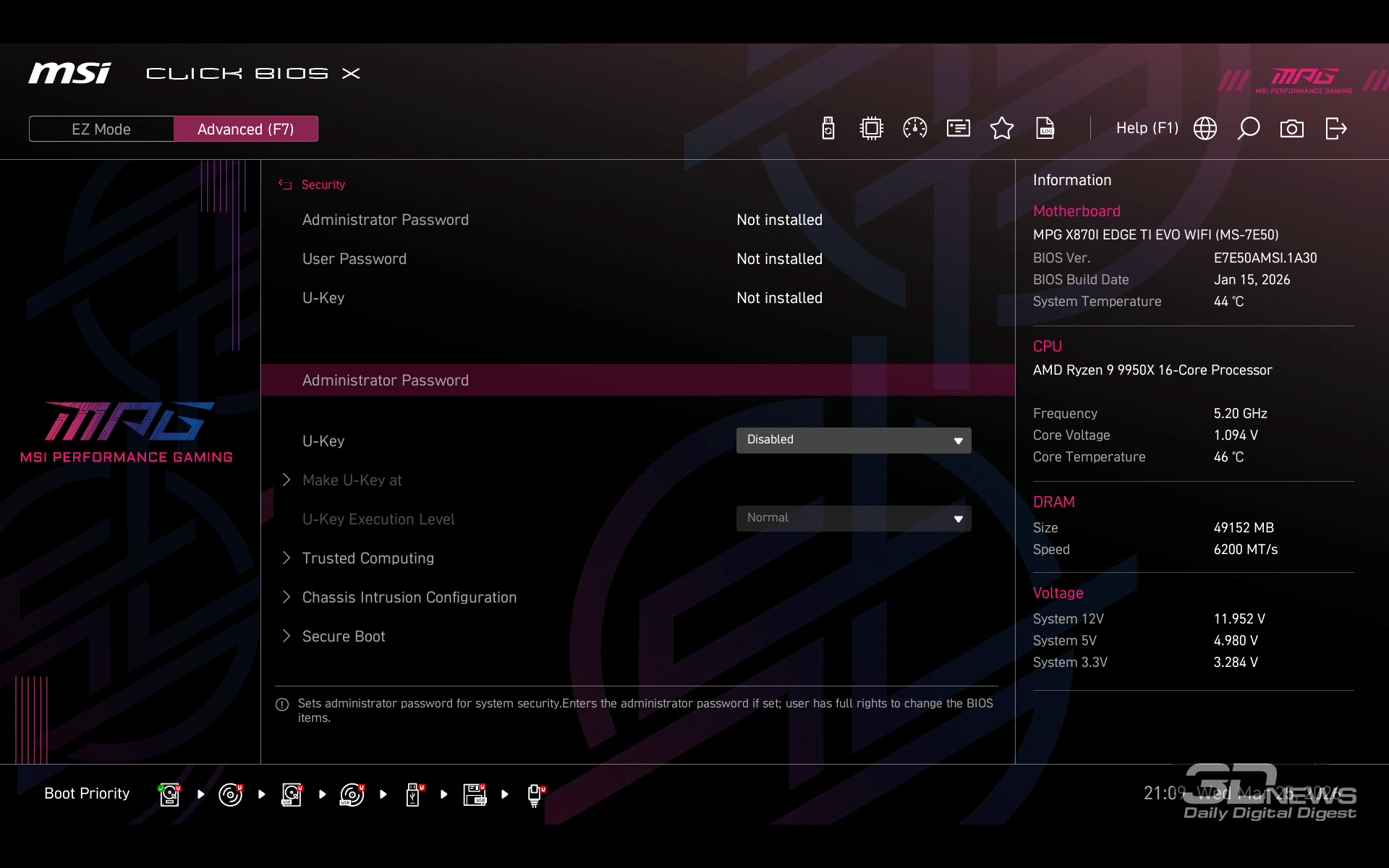Go back via the Security breadcrumb

[x=323, y=185]
